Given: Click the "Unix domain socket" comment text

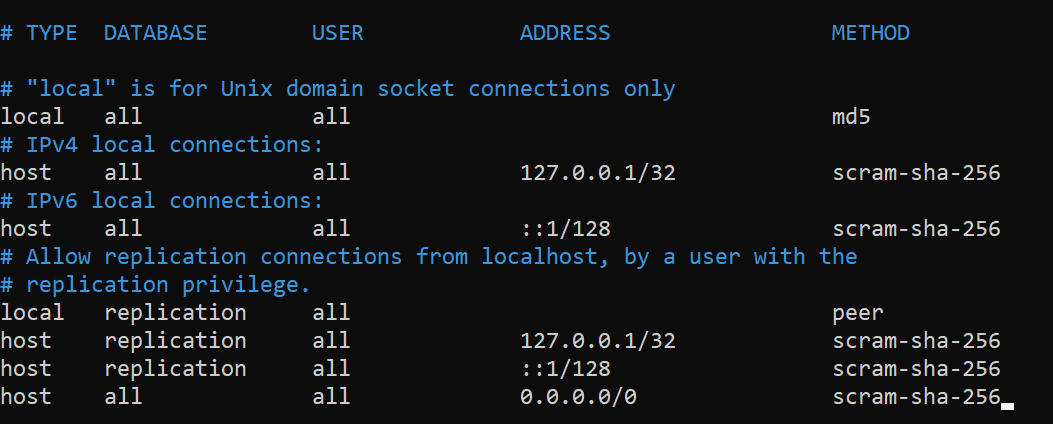Looking at the screenshot, I should click(x=337, y=89).
